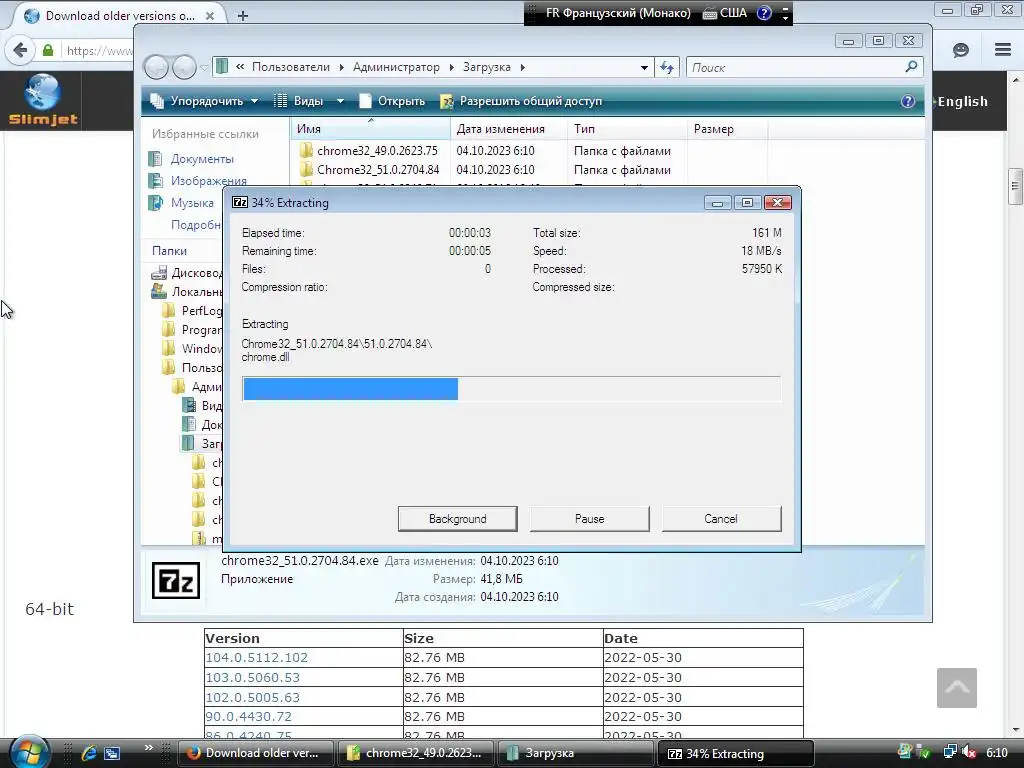Click the Windows Start orb
The height and width of the screenshot is (768, 1024).
click(x=28, y=752)
